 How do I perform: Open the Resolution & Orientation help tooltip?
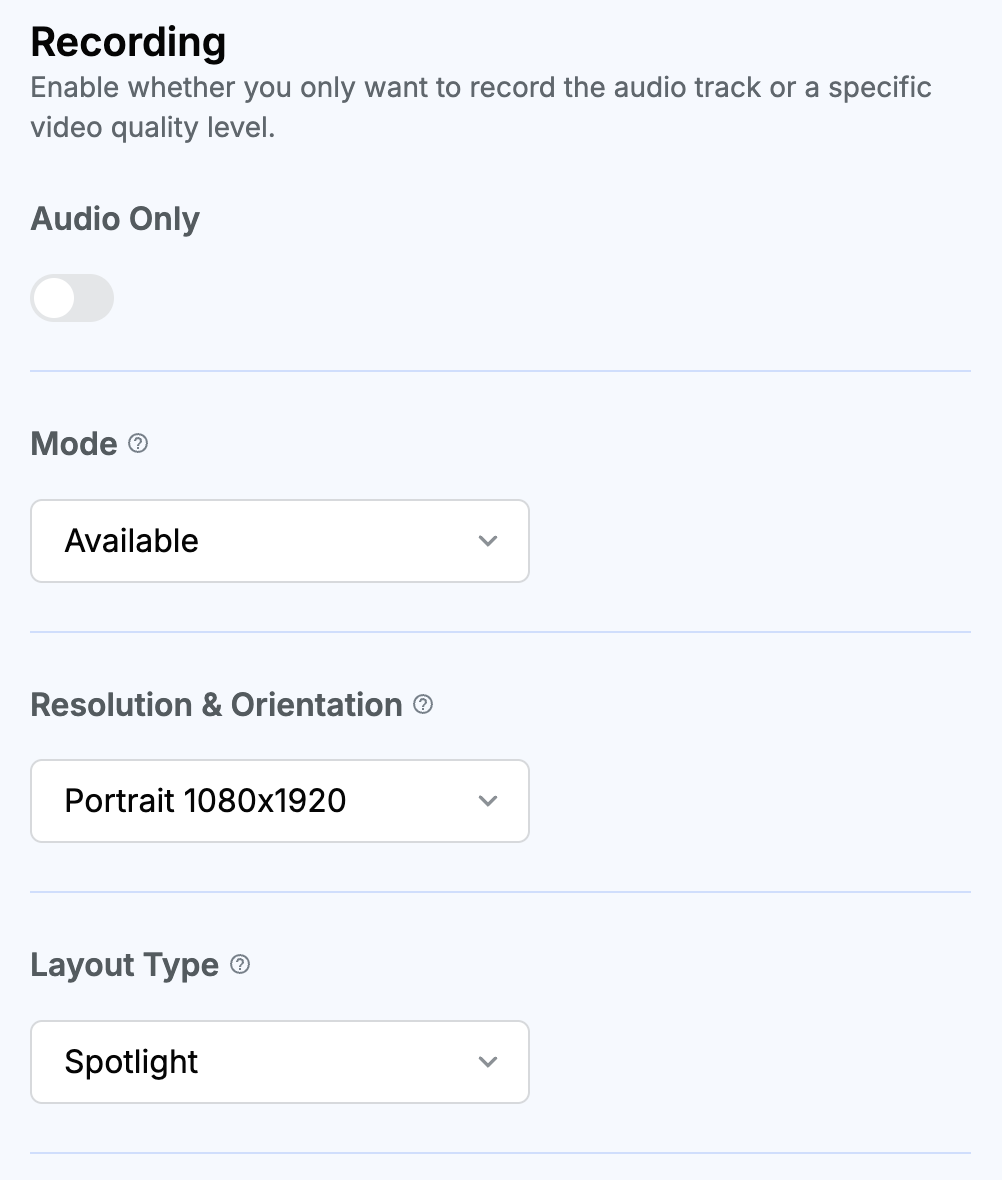[x=422, y=704]
